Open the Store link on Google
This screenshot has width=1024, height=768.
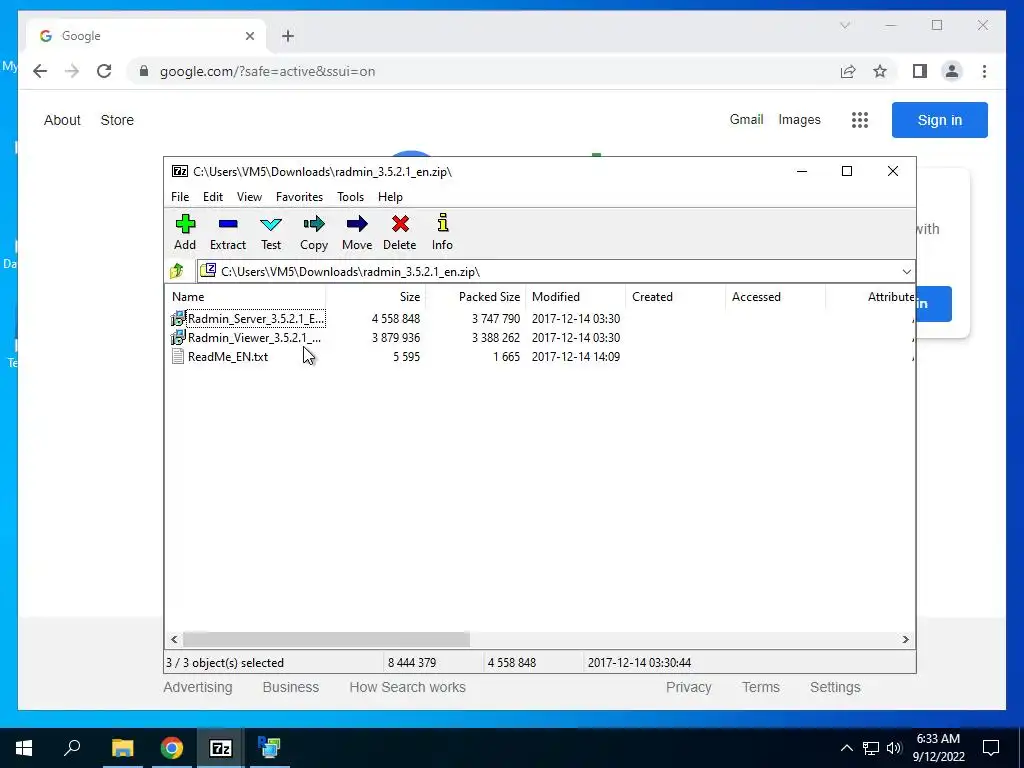coord(117,120)
